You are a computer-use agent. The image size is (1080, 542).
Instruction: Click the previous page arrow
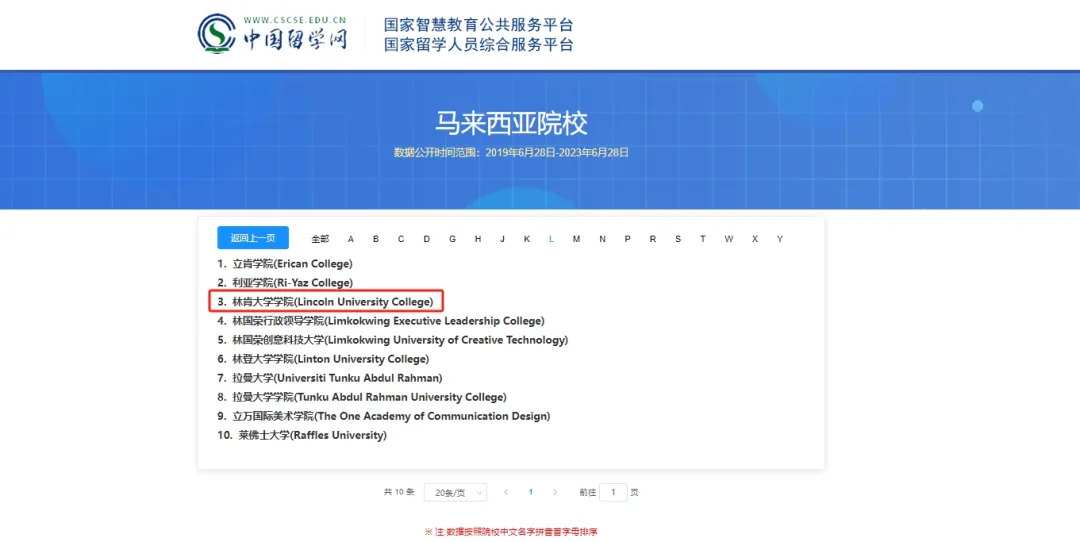(x=506, y=492)
